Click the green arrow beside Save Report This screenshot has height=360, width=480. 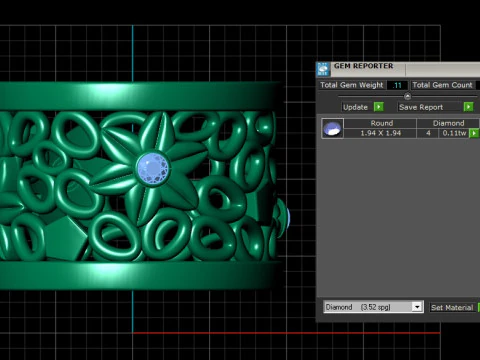coord(468,107)
